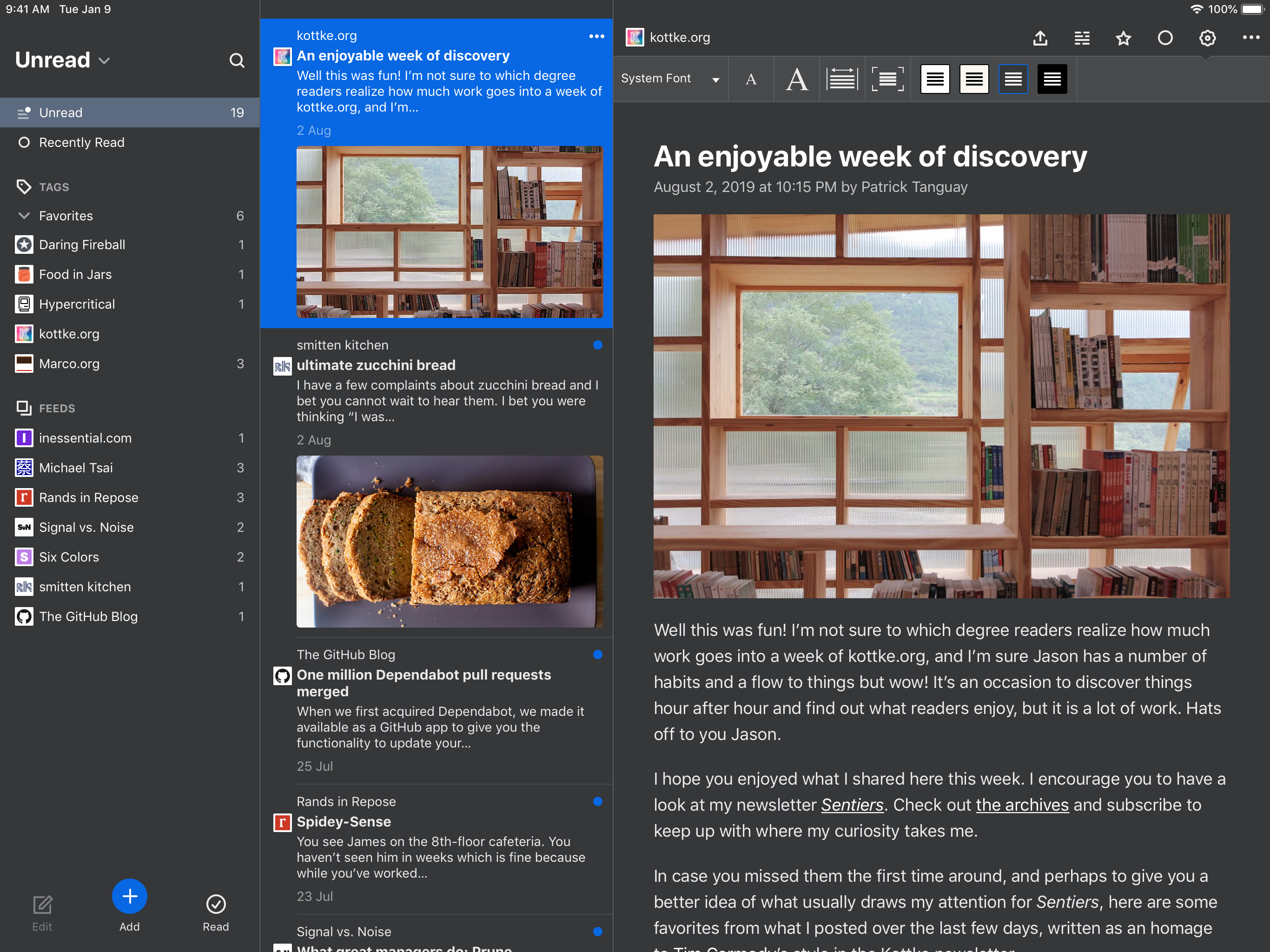
Task: Open the System Font dropdown
Action: point(669,79)
